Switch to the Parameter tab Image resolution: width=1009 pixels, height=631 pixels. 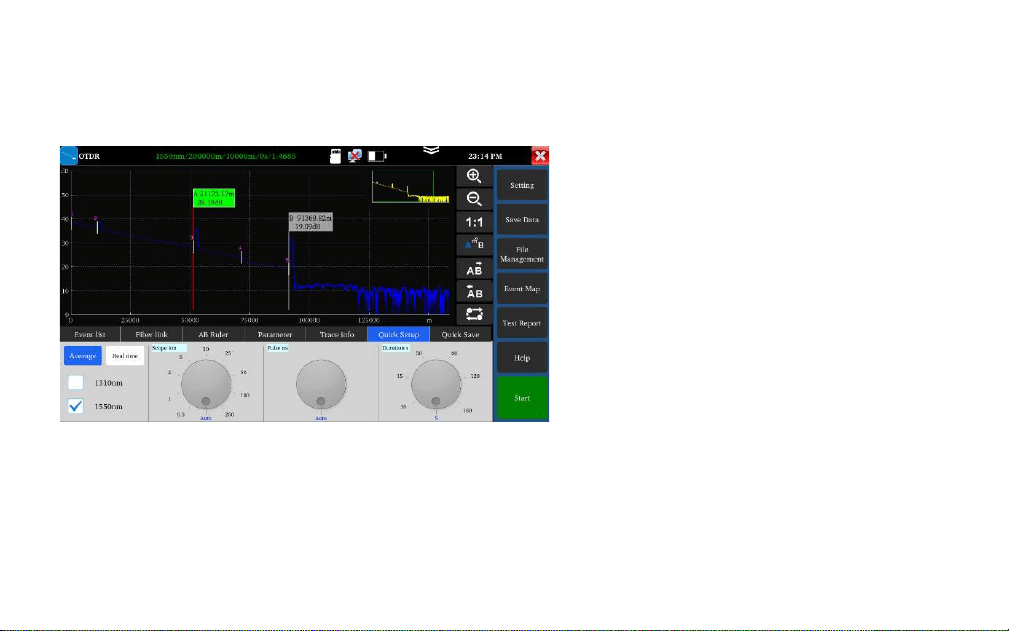[275, 334]
